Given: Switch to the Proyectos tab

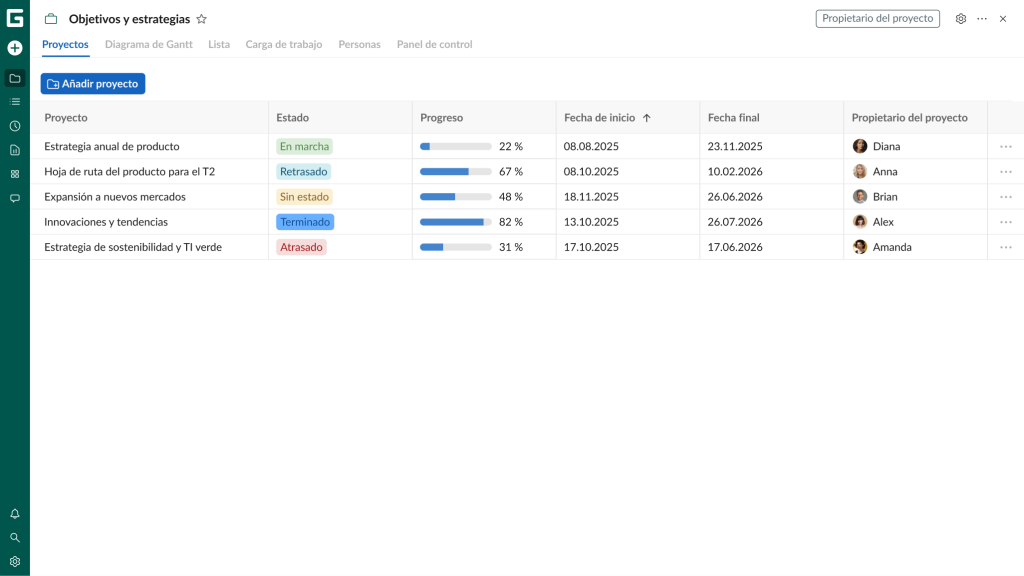Looking at the screenshot, I should coord(65,44).
